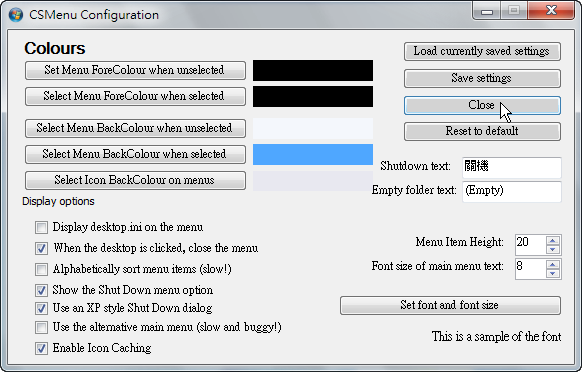Enable the alternative main menu option

41,327
